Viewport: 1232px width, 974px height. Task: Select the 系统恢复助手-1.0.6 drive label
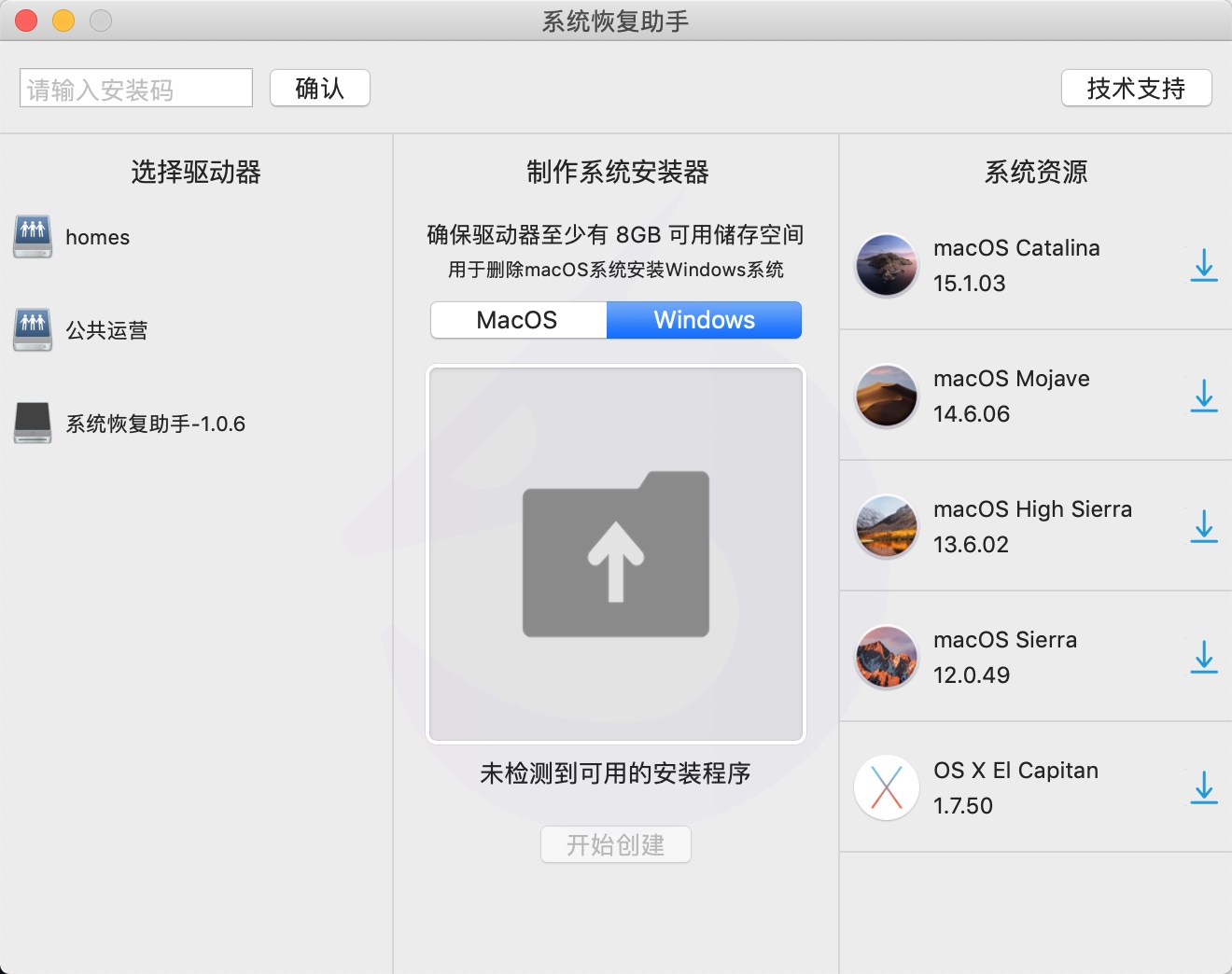[155, 424]
